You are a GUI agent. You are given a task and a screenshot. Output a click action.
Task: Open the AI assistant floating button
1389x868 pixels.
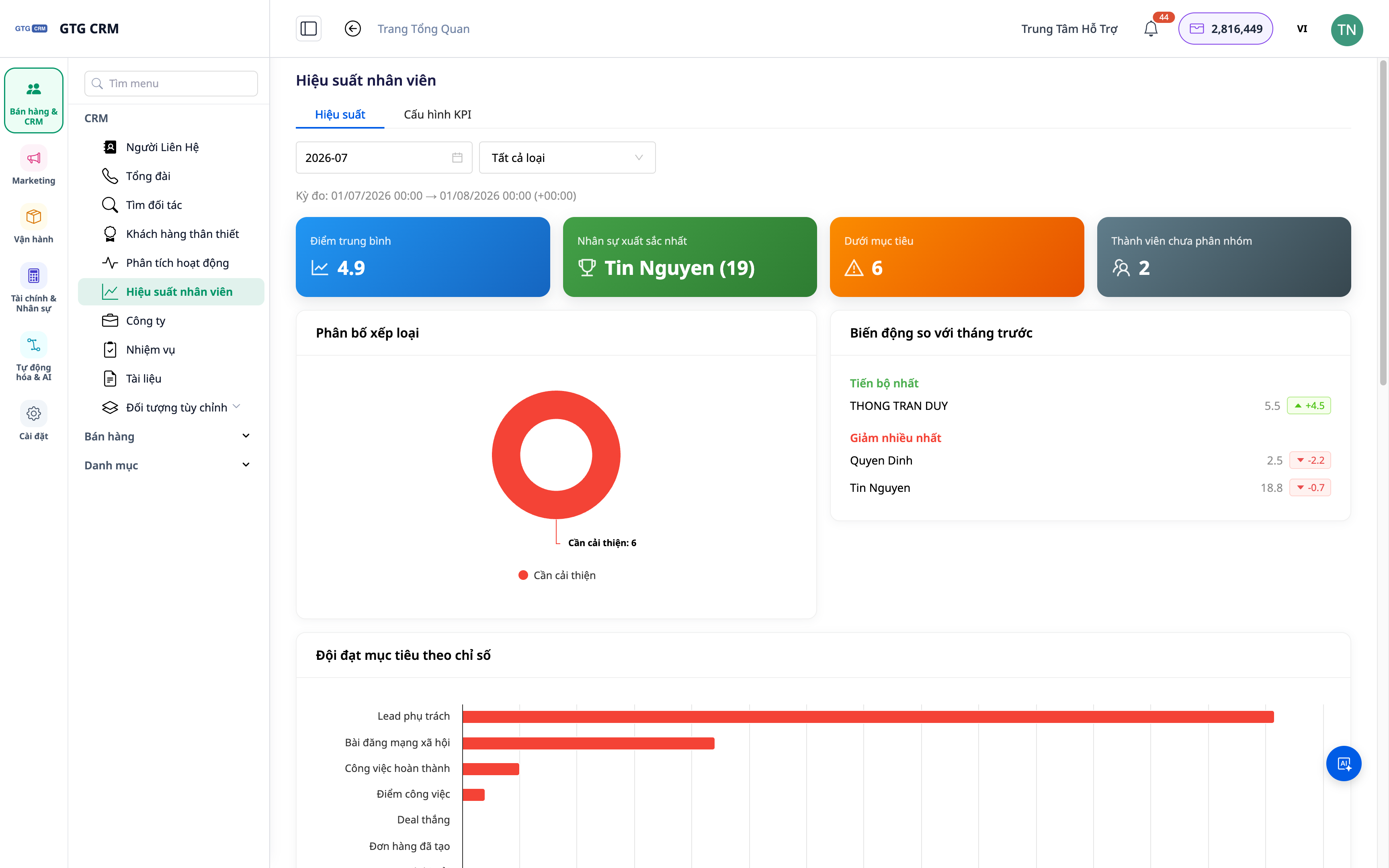point(1344,764)
